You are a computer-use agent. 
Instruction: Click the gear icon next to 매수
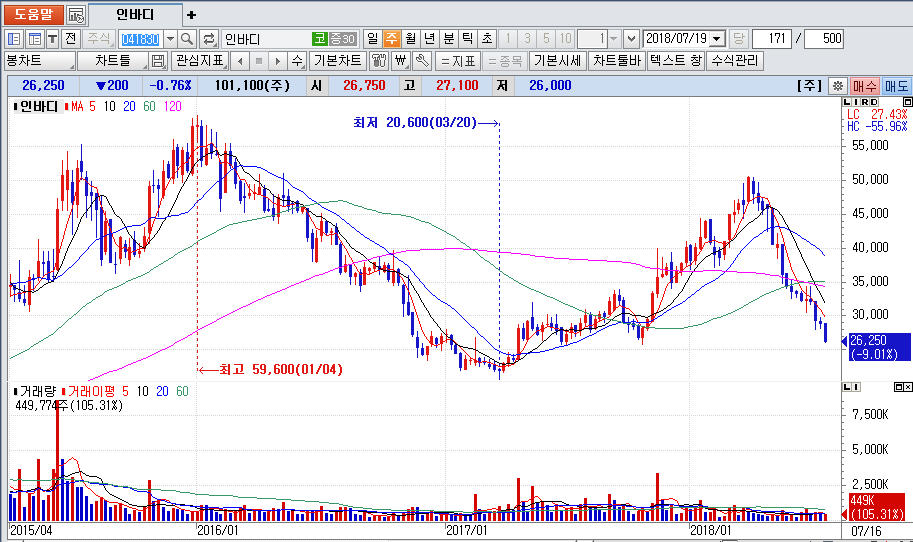(837, 86)
